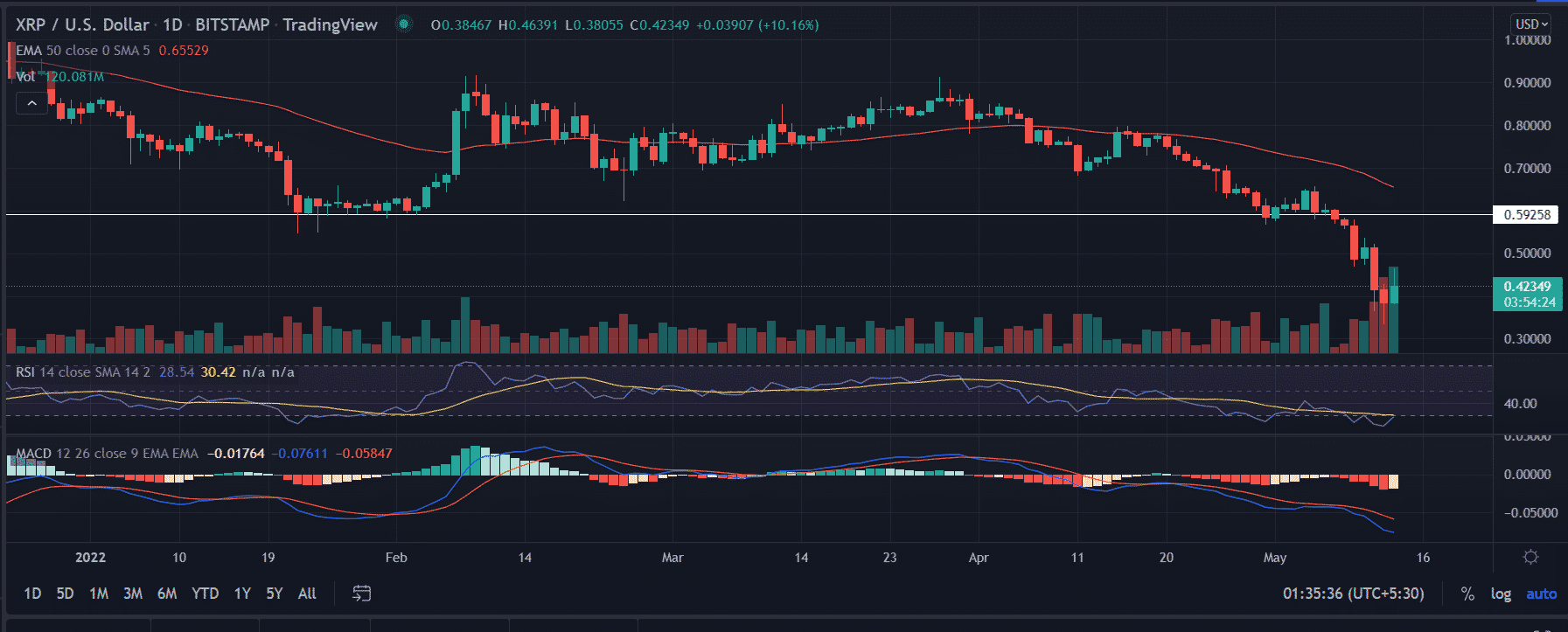This screenshot has height=632, width=1568.
Task: Toggle percent scale mode
Action: pyautogui.click(x=1467, y=594)
